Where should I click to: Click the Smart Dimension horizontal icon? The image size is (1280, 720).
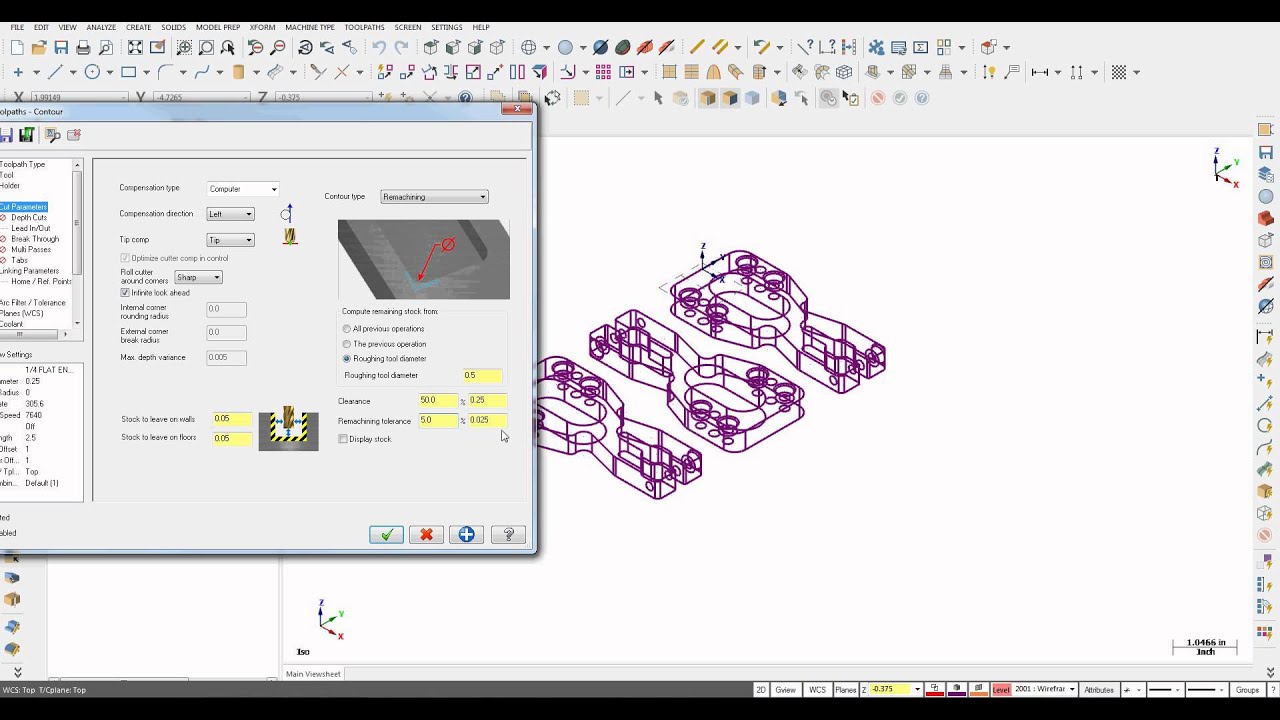click(1040, 72)
